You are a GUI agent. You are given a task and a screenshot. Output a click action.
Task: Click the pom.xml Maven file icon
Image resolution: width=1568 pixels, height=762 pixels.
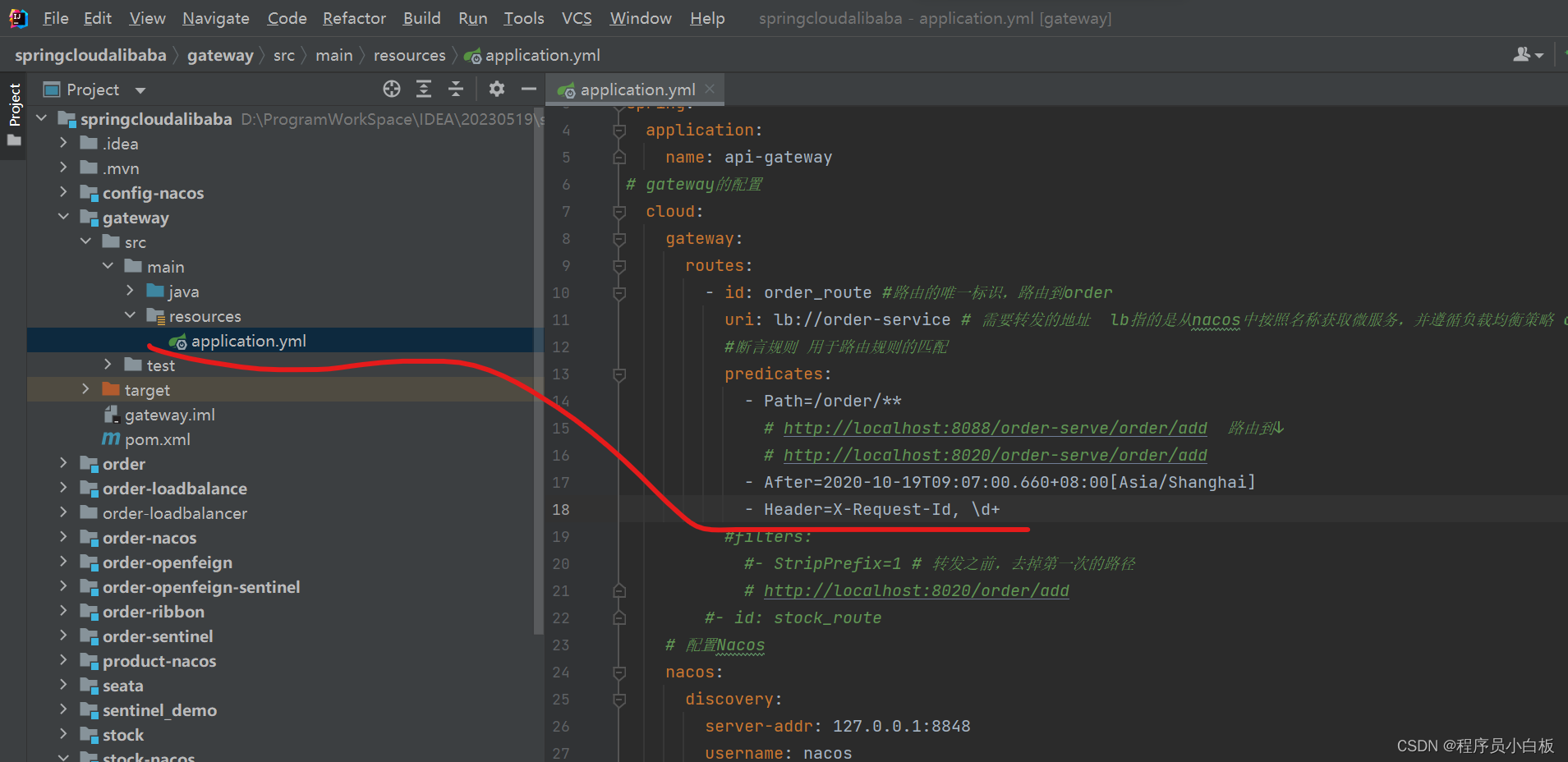tap(111, 439)
